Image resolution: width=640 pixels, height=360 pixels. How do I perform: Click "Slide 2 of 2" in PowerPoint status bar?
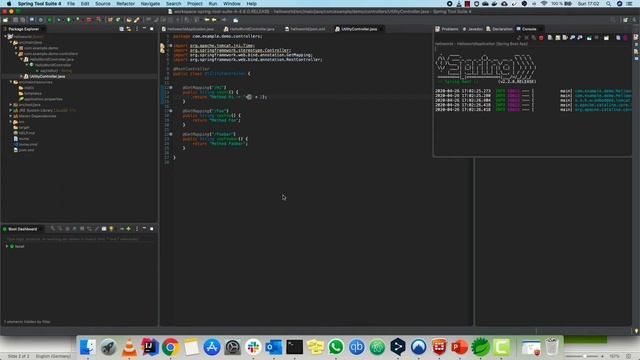[18, 356]
